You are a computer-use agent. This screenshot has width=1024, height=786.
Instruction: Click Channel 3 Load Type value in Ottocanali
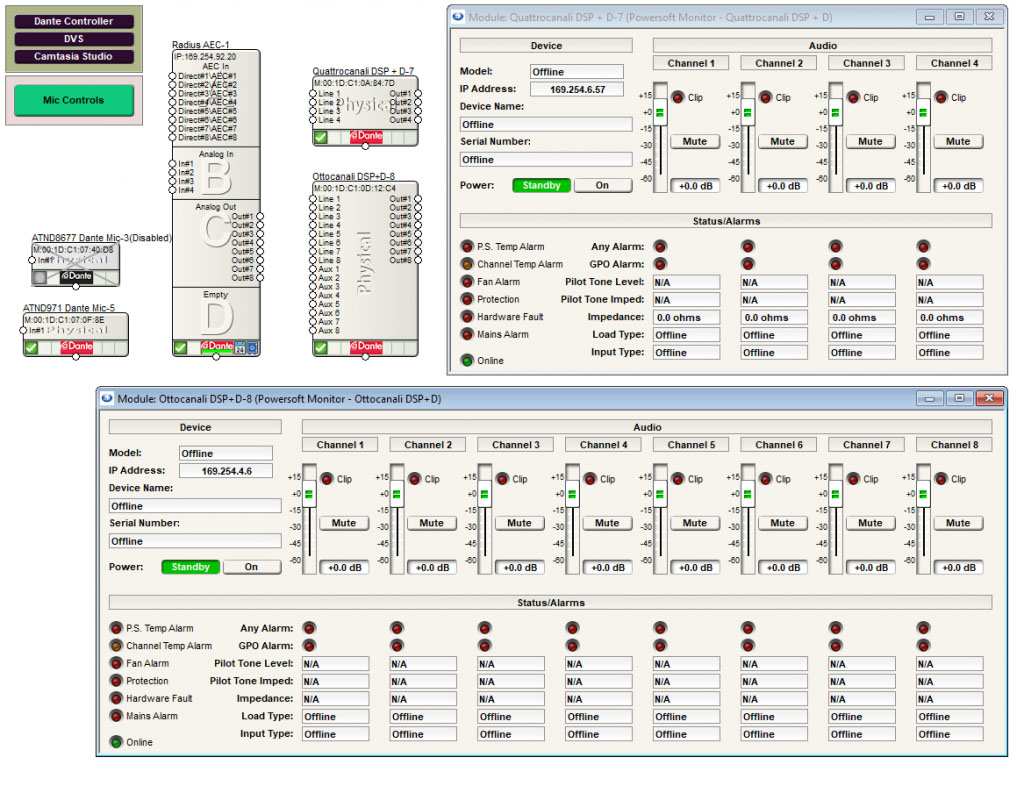pos(511,717)
